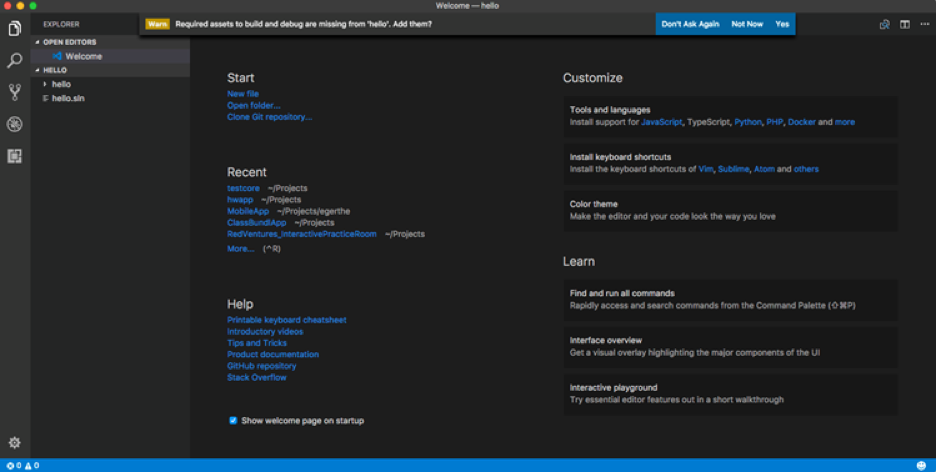Image resolution: width=936 pixels, height=472 pixels.
Task: Open Find and run all commands card
Action: click(730, 300)
